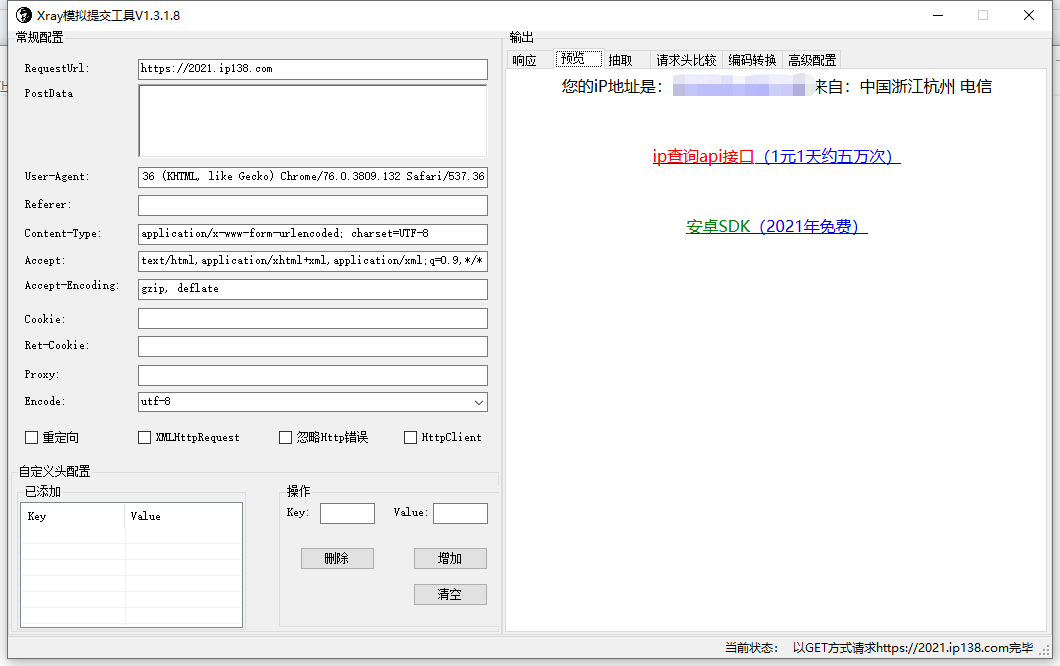Click the 您的iP地址是 text in preview
Viewport: 1060px width, 666px height.
[612, 87]
